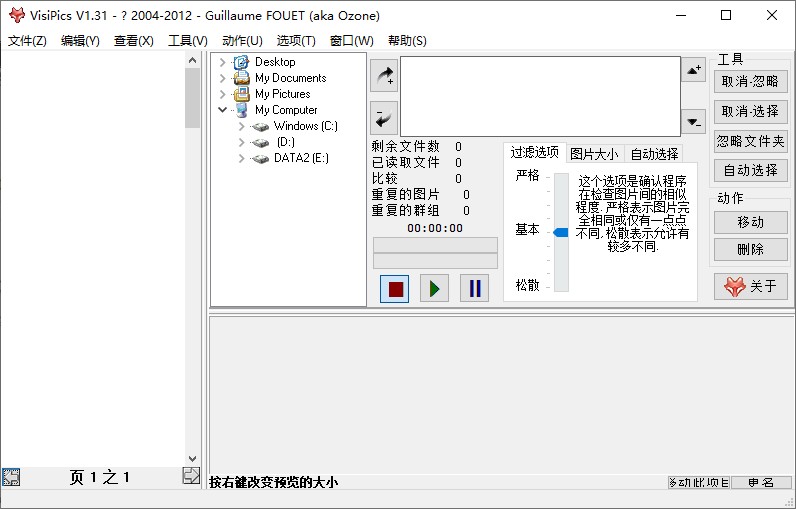
Task: Click the remove folder arrow button
Action: click(383, 117)
